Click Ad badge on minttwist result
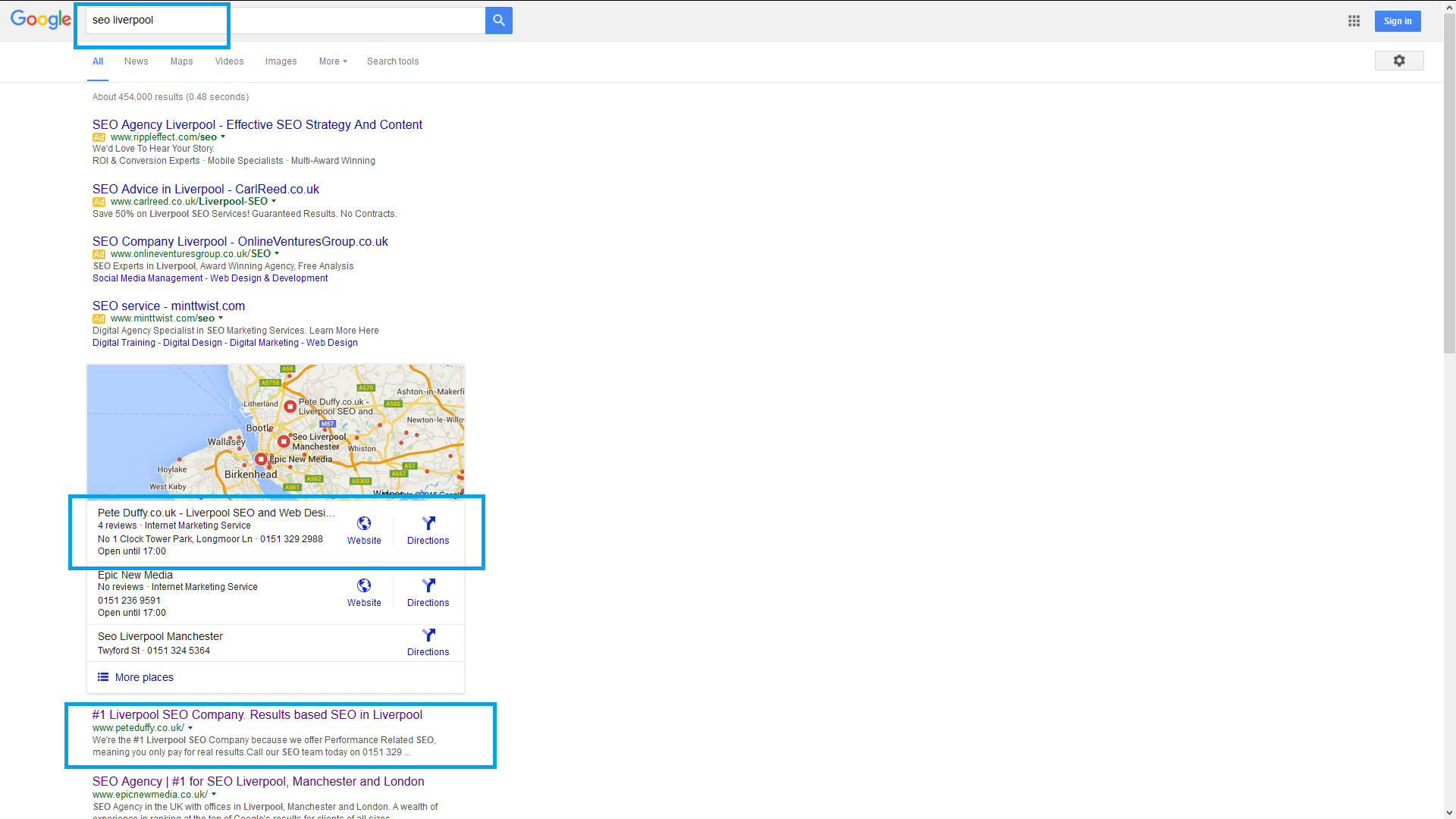This screenshot has height=819, width=1456. click(x=99, y=318)
